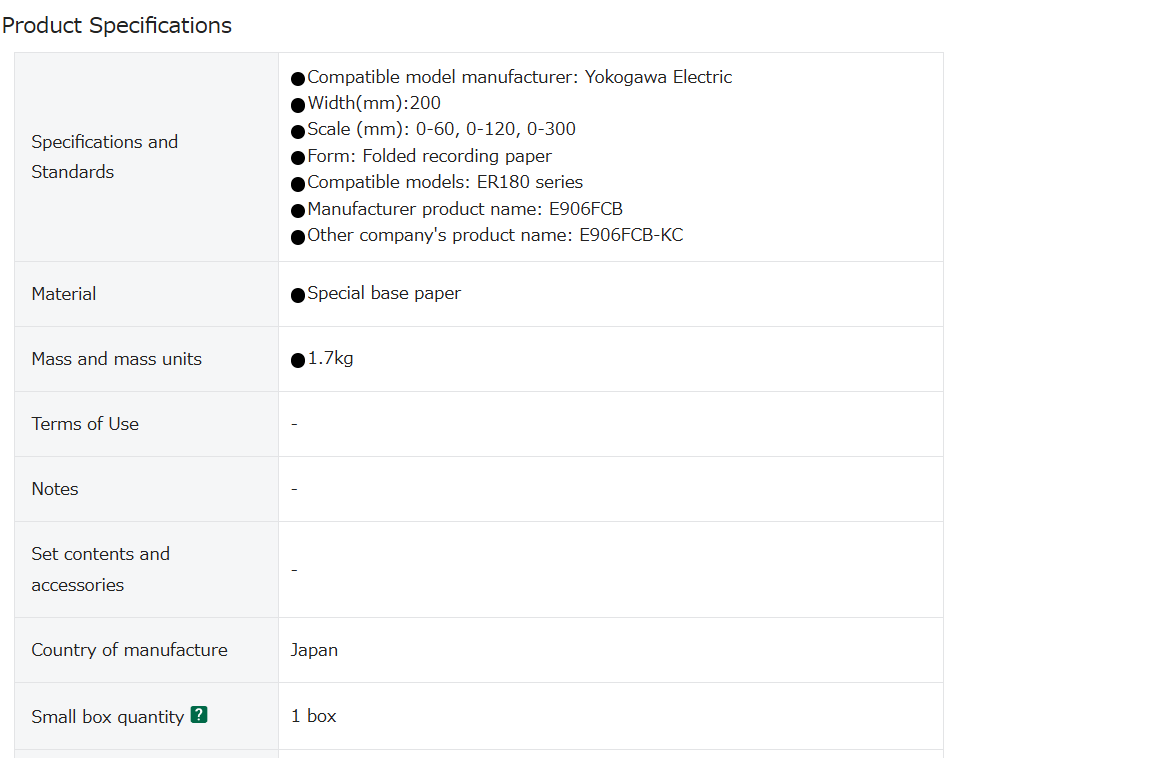Click the Special base paper value
This screenshot has height=758, width=1152.
click(383, 293)
